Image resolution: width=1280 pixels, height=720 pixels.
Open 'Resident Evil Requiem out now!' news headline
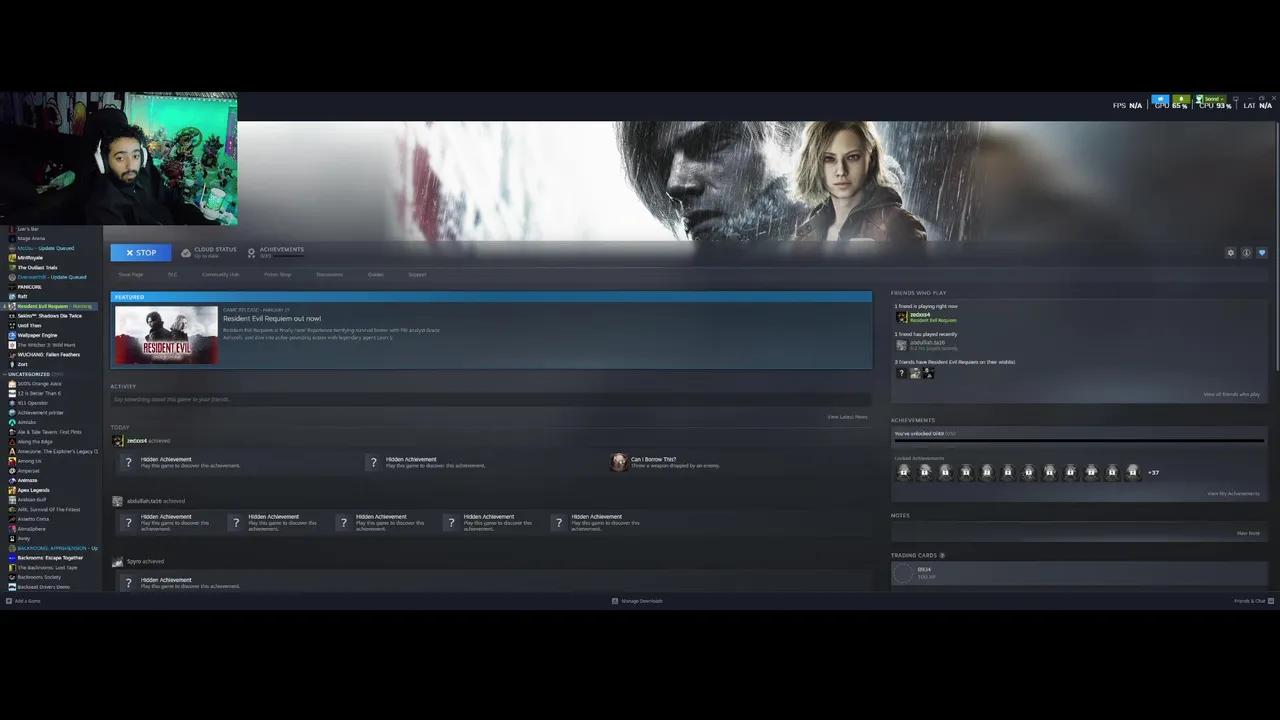[x=272, y=319]
